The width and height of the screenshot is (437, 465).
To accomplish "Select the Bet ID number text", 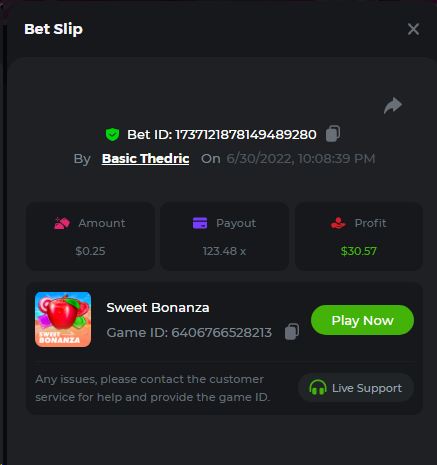I will (246, 135).
